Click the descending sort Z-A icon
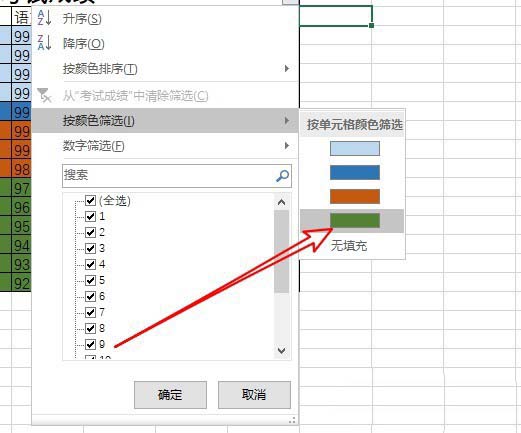 pos(44,43)
